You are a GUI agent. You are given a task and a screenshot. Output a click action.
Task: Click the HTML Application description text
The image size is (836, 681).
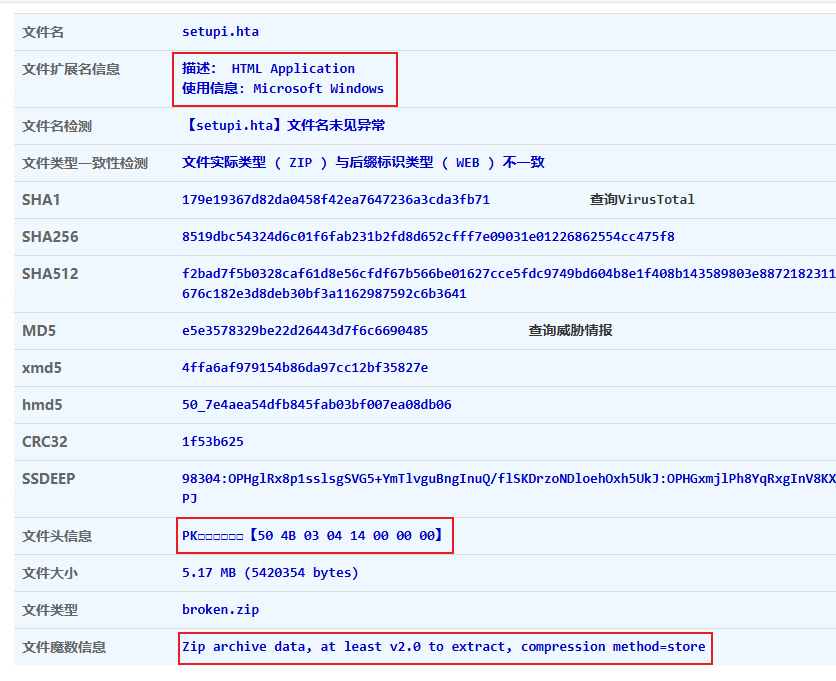click(x=292, y=69)
